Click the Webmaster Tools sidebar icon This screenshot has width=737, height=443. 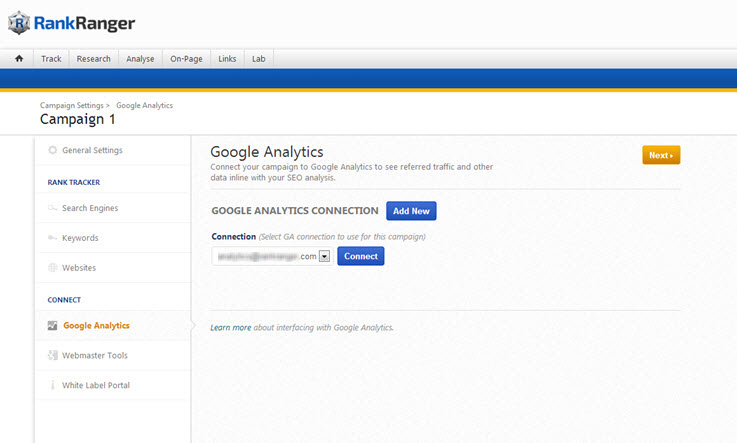52,355
